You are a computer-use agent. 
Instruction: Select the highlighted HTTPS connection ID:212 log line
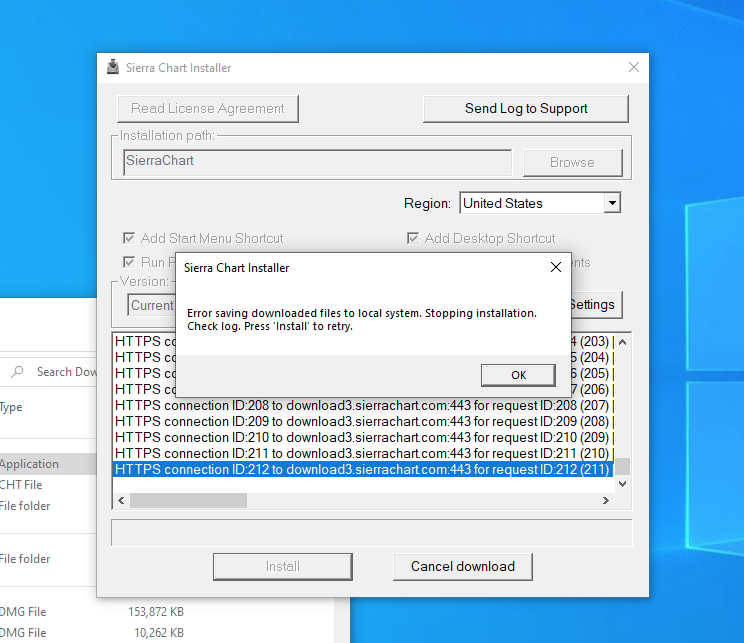point(363,469)
